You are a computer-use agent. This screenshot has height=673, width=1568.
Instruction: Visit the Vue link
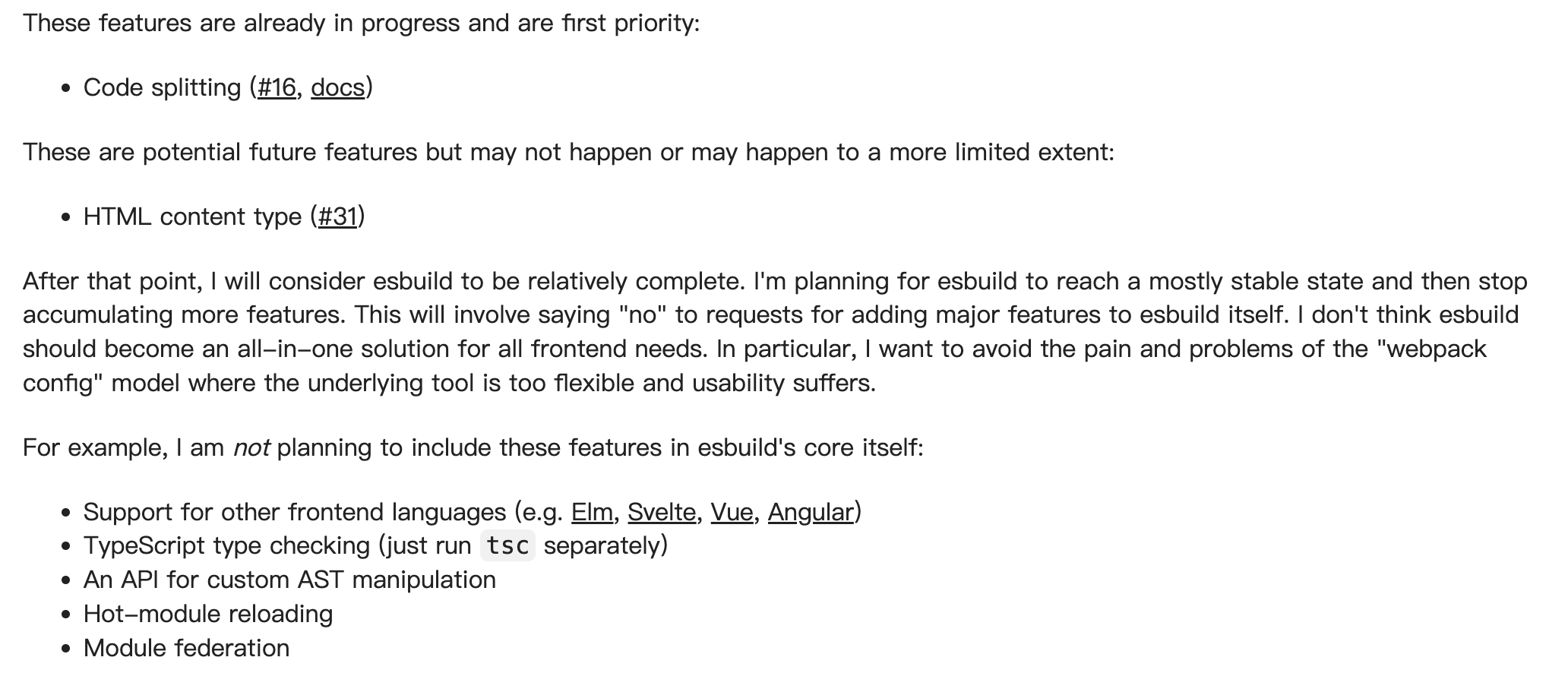pos(732,513)
